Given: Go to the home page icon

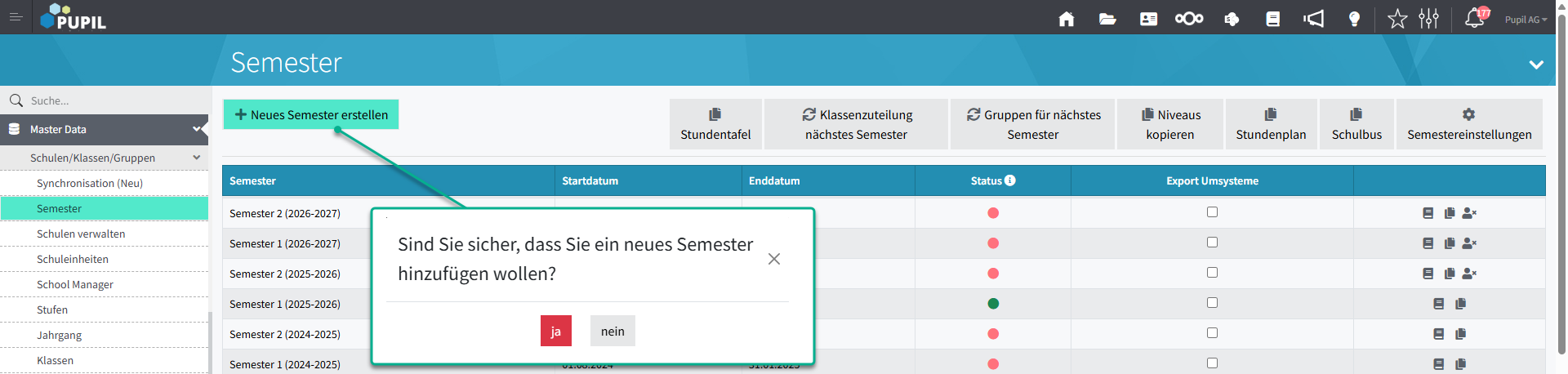Looking at the screenshot, I should coord(1066,19).
